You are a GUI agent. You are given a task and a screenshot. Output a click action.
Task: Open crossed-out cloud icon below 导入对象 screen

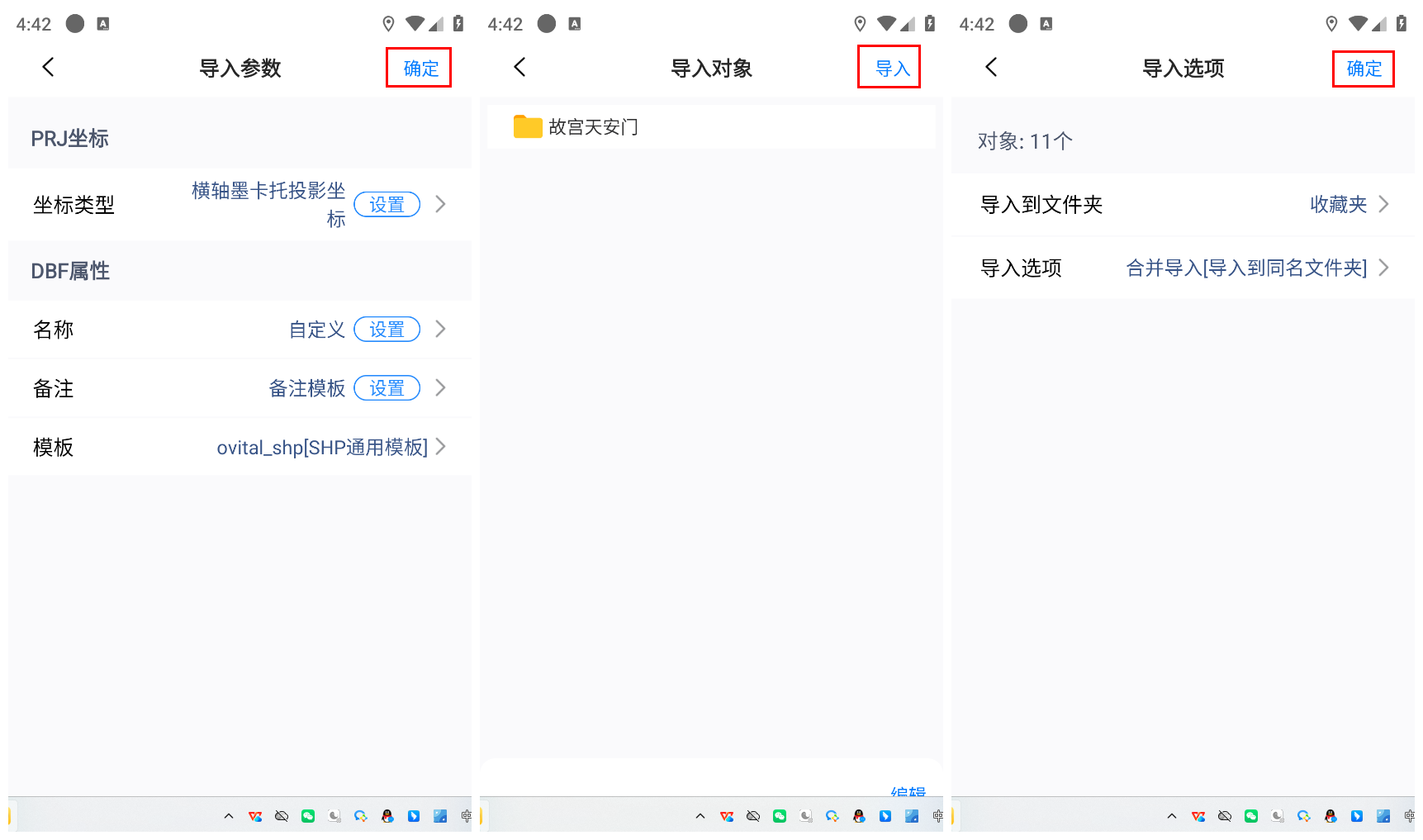pos(753,816)
